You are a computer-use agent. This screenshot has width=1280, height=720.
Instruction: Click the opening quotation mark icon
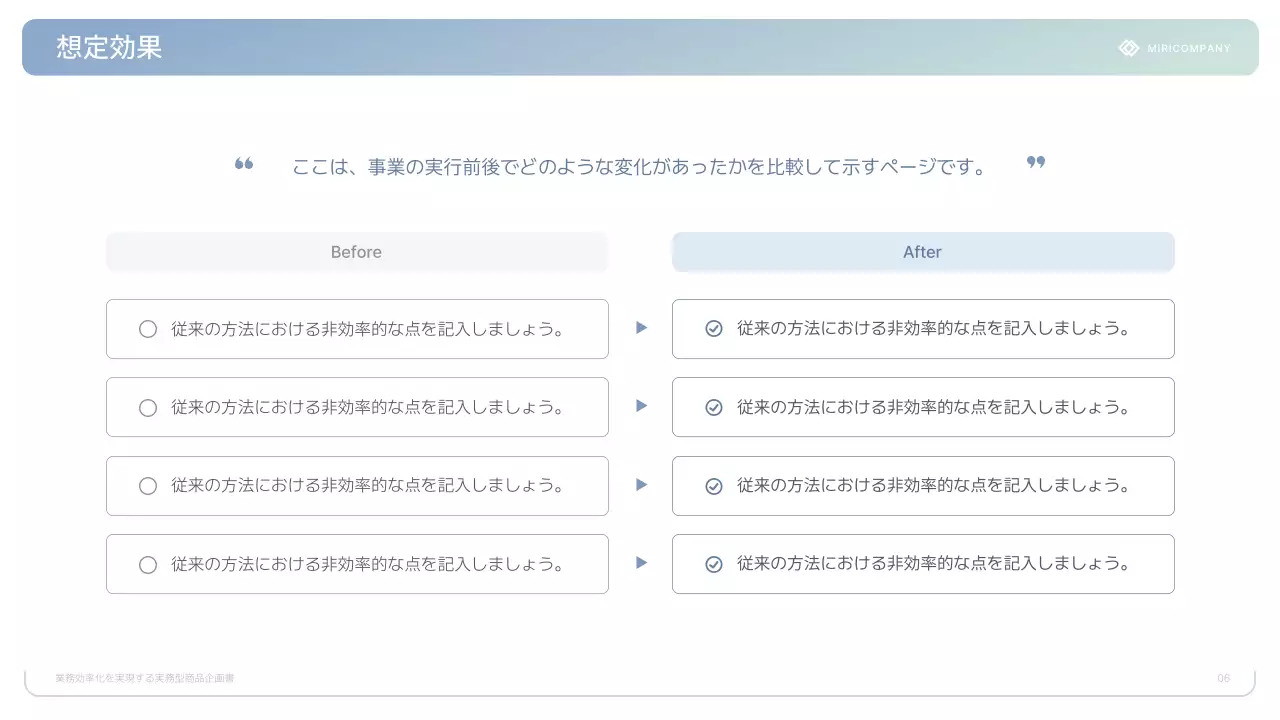243,163
